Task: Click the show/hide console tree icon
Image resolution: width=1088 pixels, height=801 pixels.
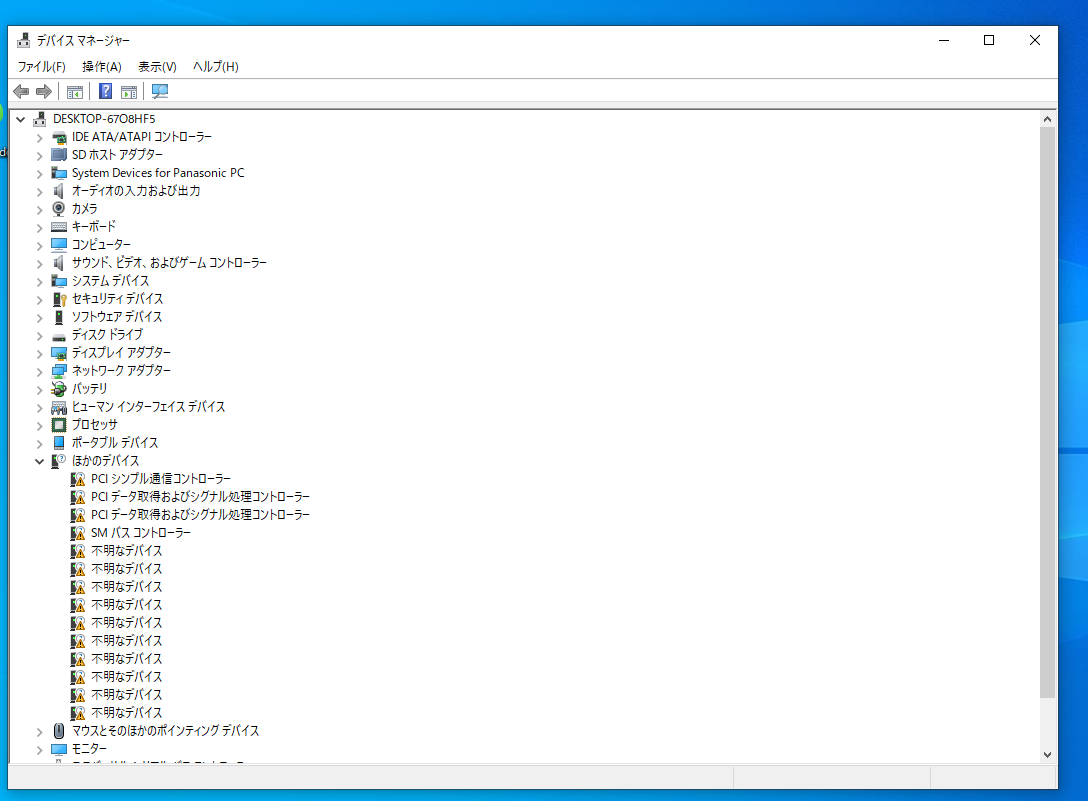Action: (75, 92)
